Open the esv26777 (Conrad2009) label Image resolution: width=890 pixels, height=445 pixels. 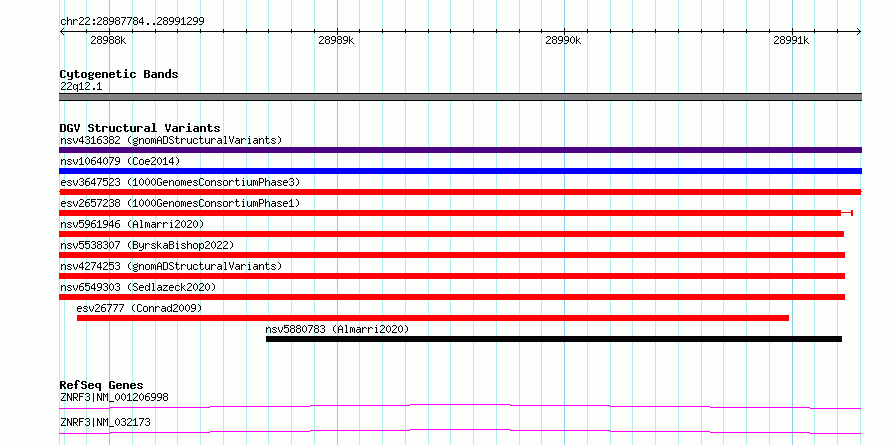coord(139,308)
